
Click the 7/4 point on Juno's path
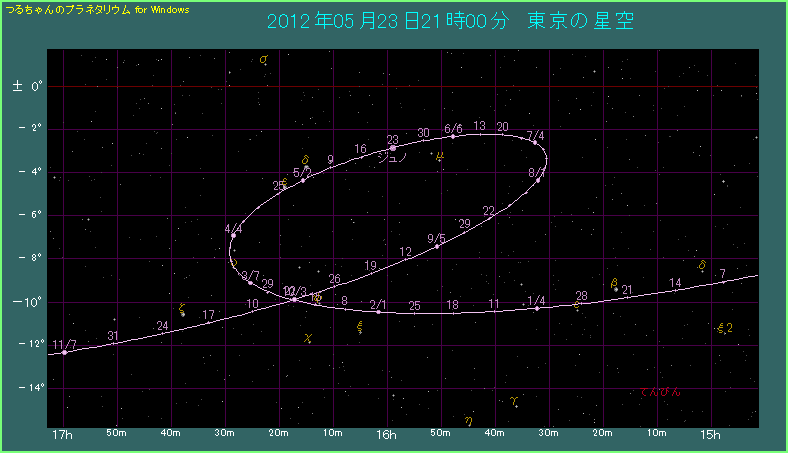point(535,143)
